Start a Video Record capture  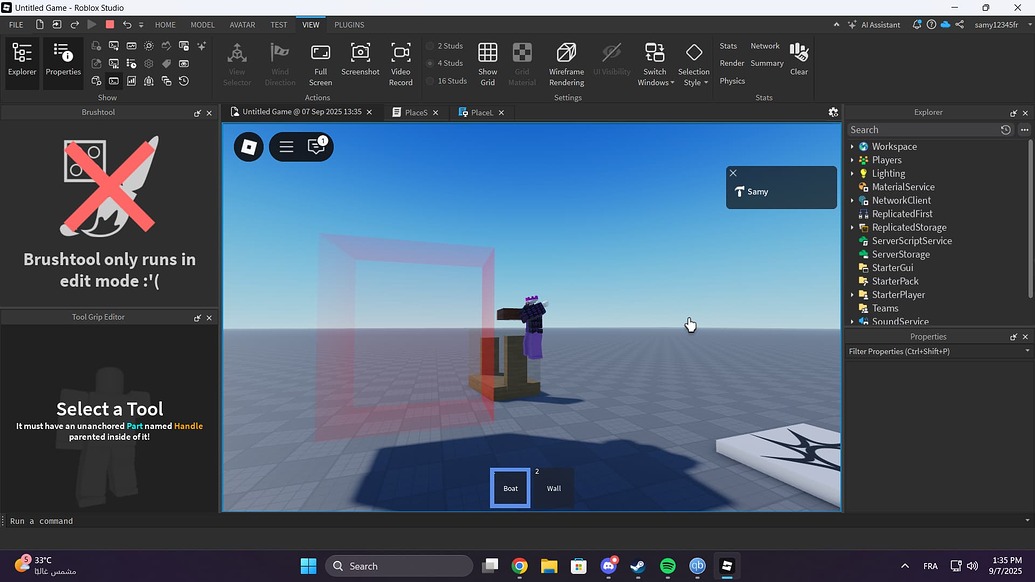coord(400,60)
